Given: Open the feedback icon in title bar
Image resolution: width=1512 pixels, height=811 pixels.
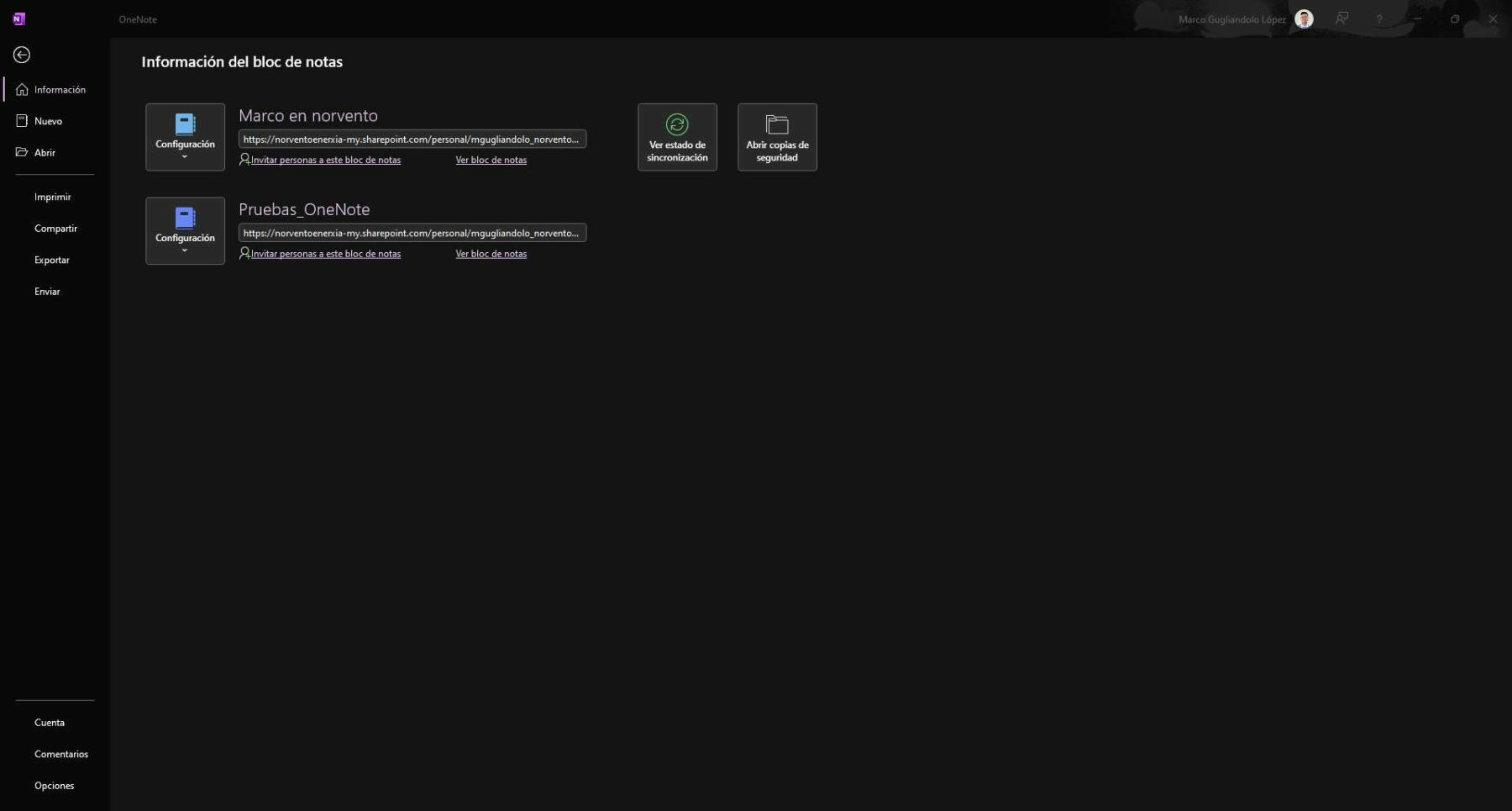Looking at the screenshot, I should (x=1341, y=18).
